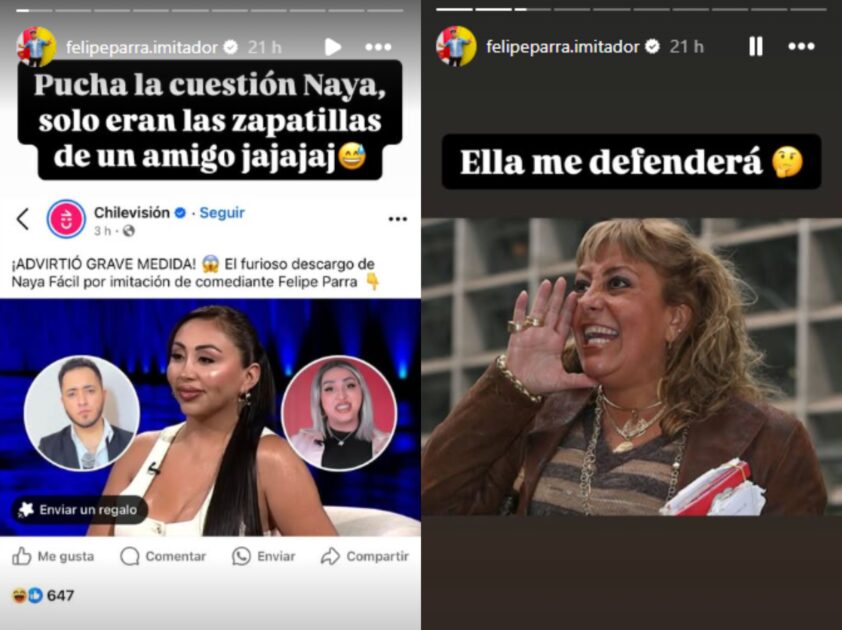The height and width of the screenshot is (630, 842).
Task: Follow Chilevisión via the Seguir link
Action: [222, 213]
